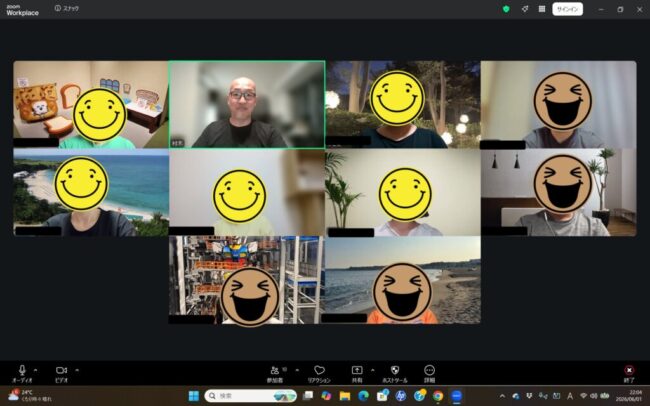The image size is (650, 406).
Task: Open the more options ellipsis menu
Action: pos(429,374)
